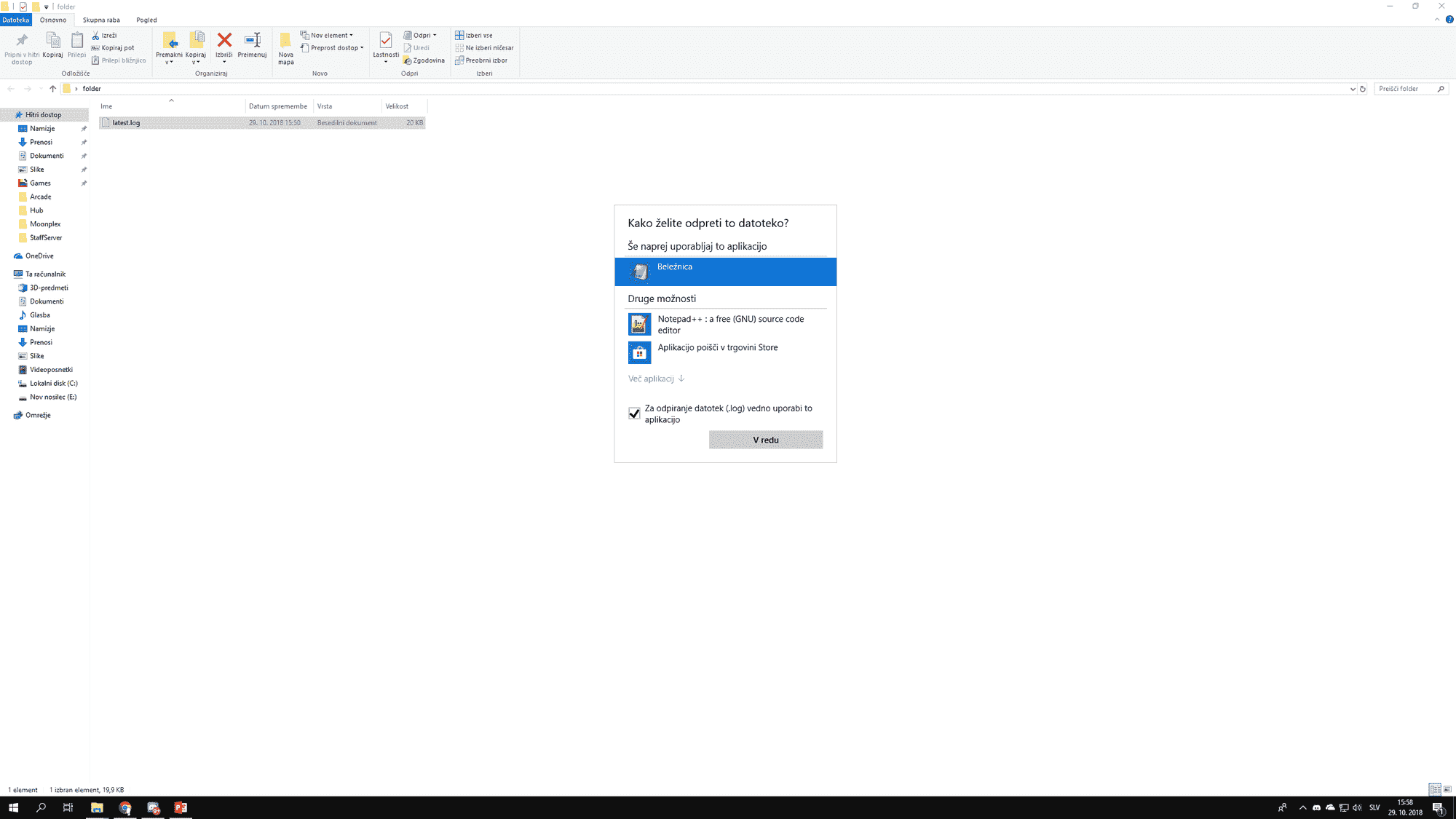Viewport: 1456px width, 819px height.
Task: Click Preobrni izbor invert selection
Action: pyautogui.click(x=481, y=60)
